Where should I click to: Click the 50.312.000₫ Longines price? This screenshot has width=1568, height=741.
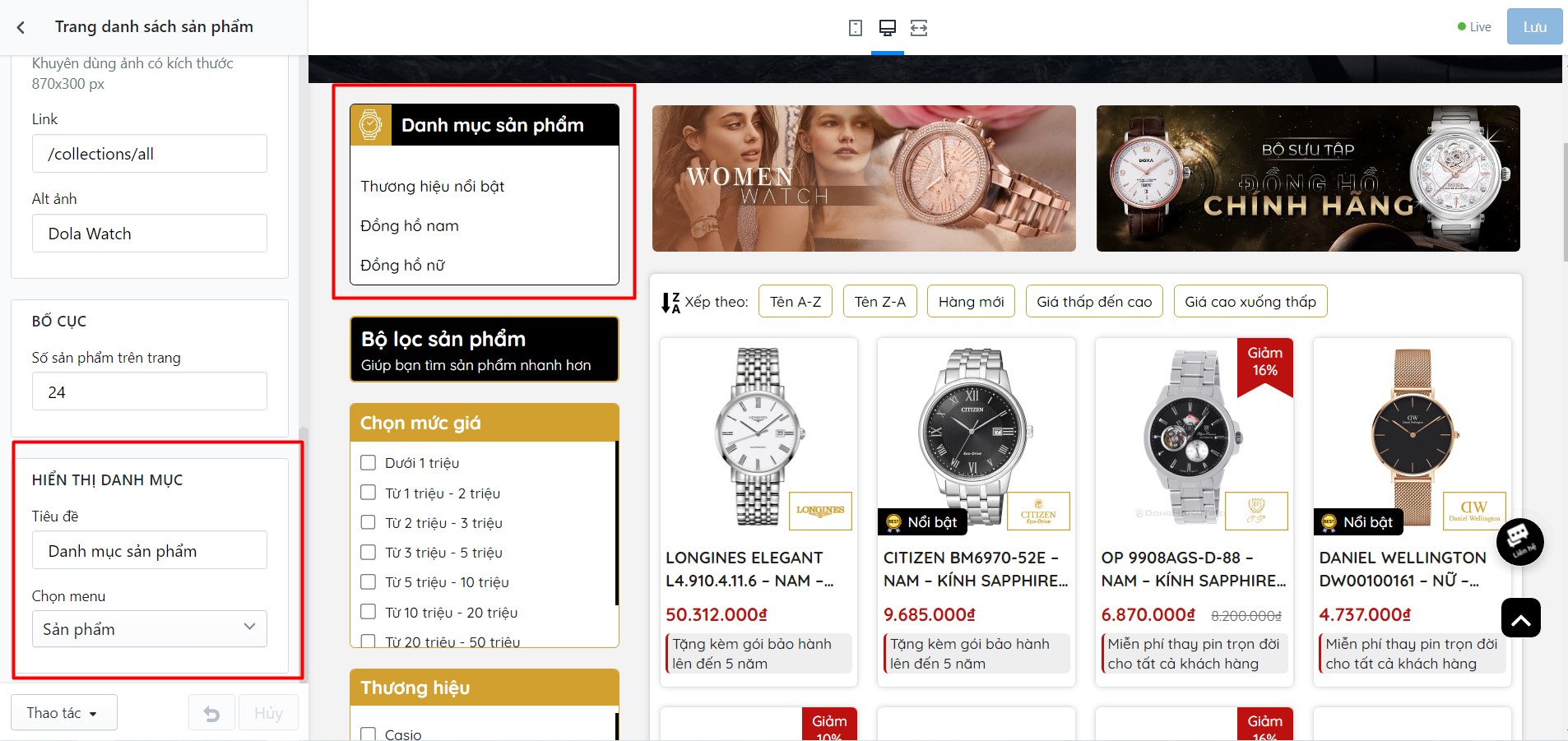(x=717, y=614)
